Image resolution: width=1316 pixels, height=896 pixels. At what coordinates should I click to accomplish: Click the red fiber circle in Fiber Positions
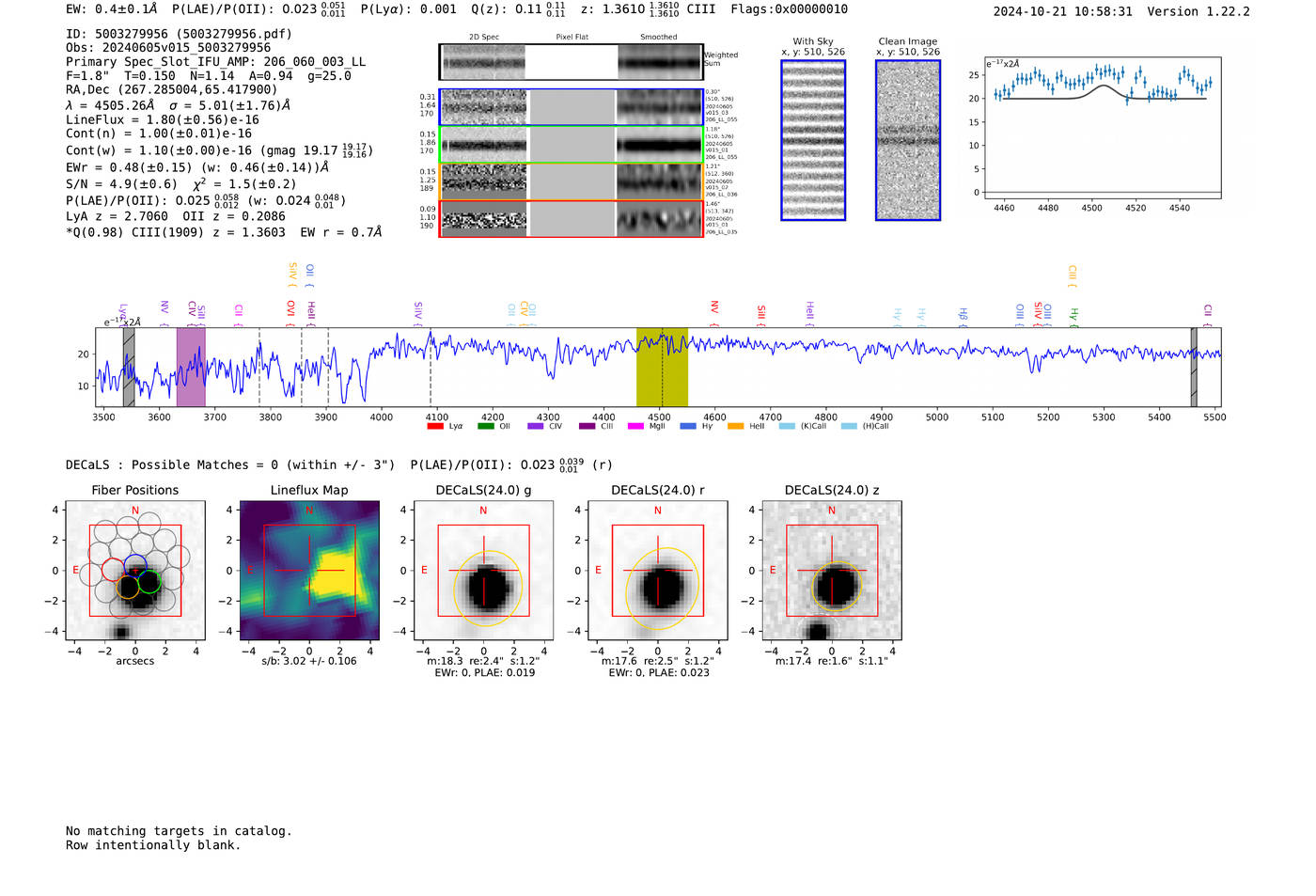click(113, 570)
